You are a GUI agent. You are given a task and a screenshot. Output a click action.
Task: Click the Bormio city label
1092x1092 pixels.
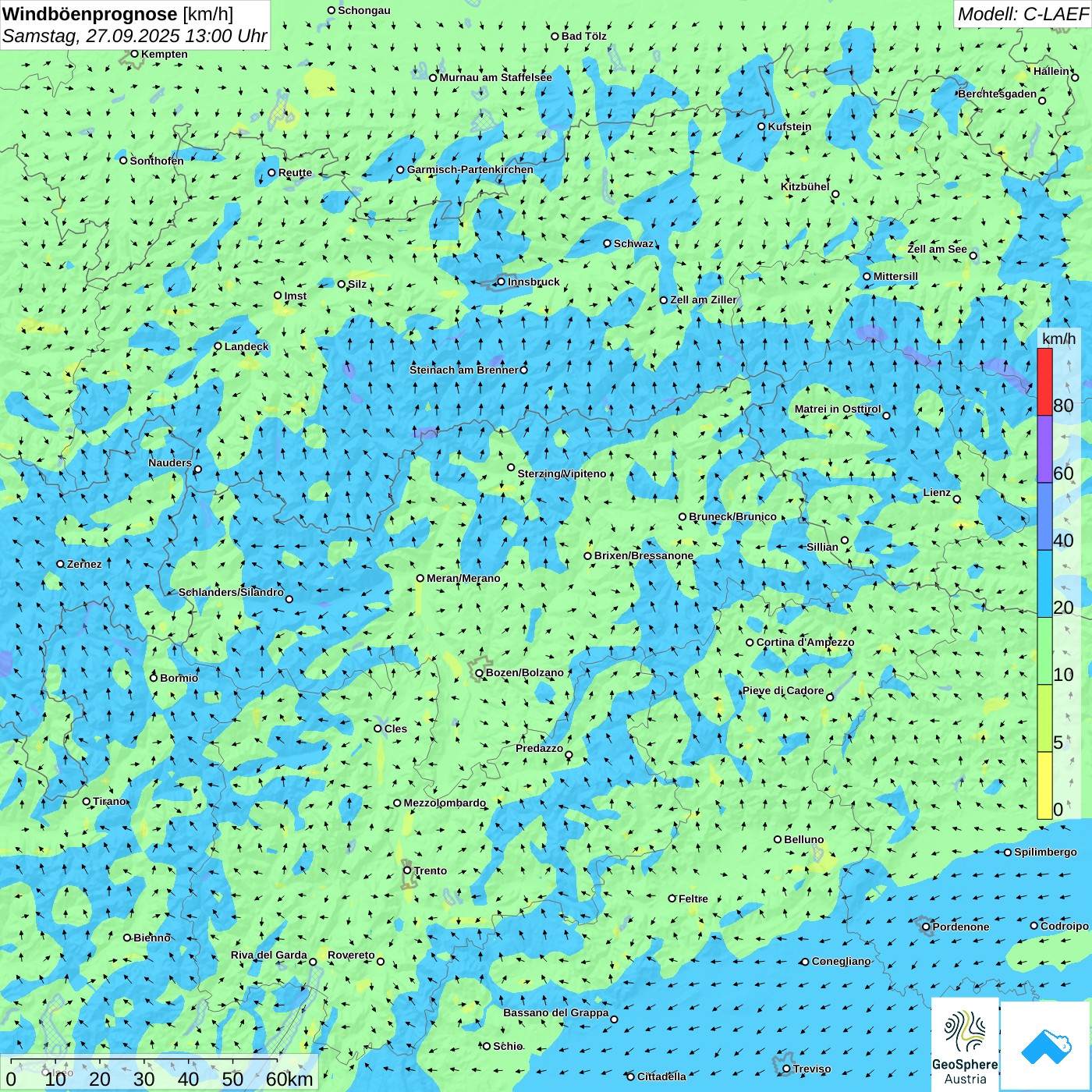[x=179, y=678]
